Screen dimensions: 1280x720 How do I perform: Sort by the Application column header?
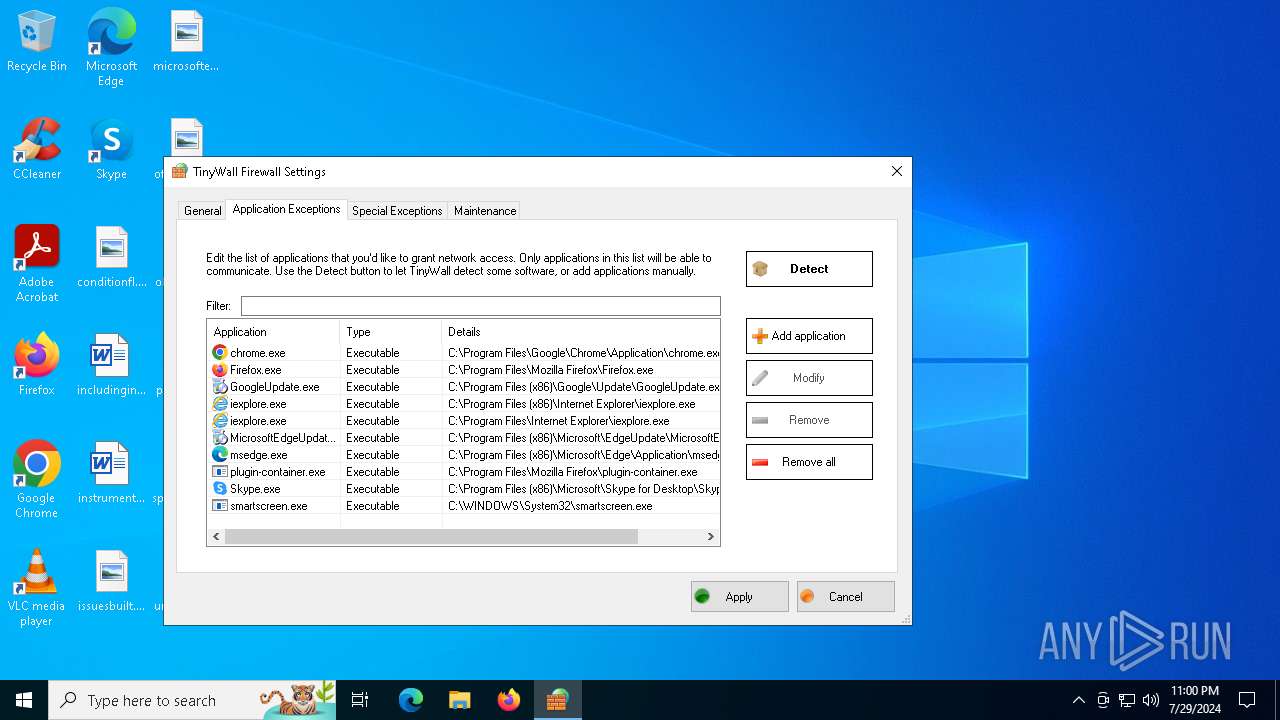[273, 332]
